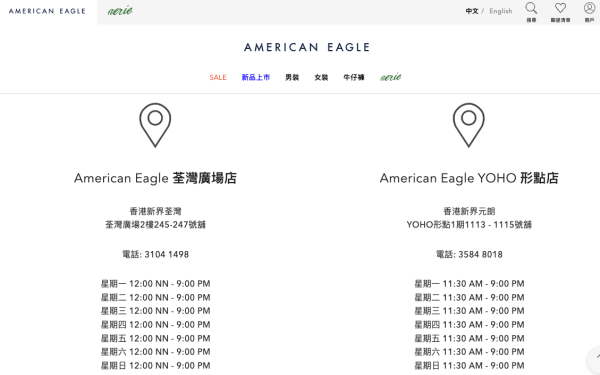Image resolution: width=600 pixels, height=375 pixels.
Task: Open the search magnifier icon
Action: click(531, 8)
